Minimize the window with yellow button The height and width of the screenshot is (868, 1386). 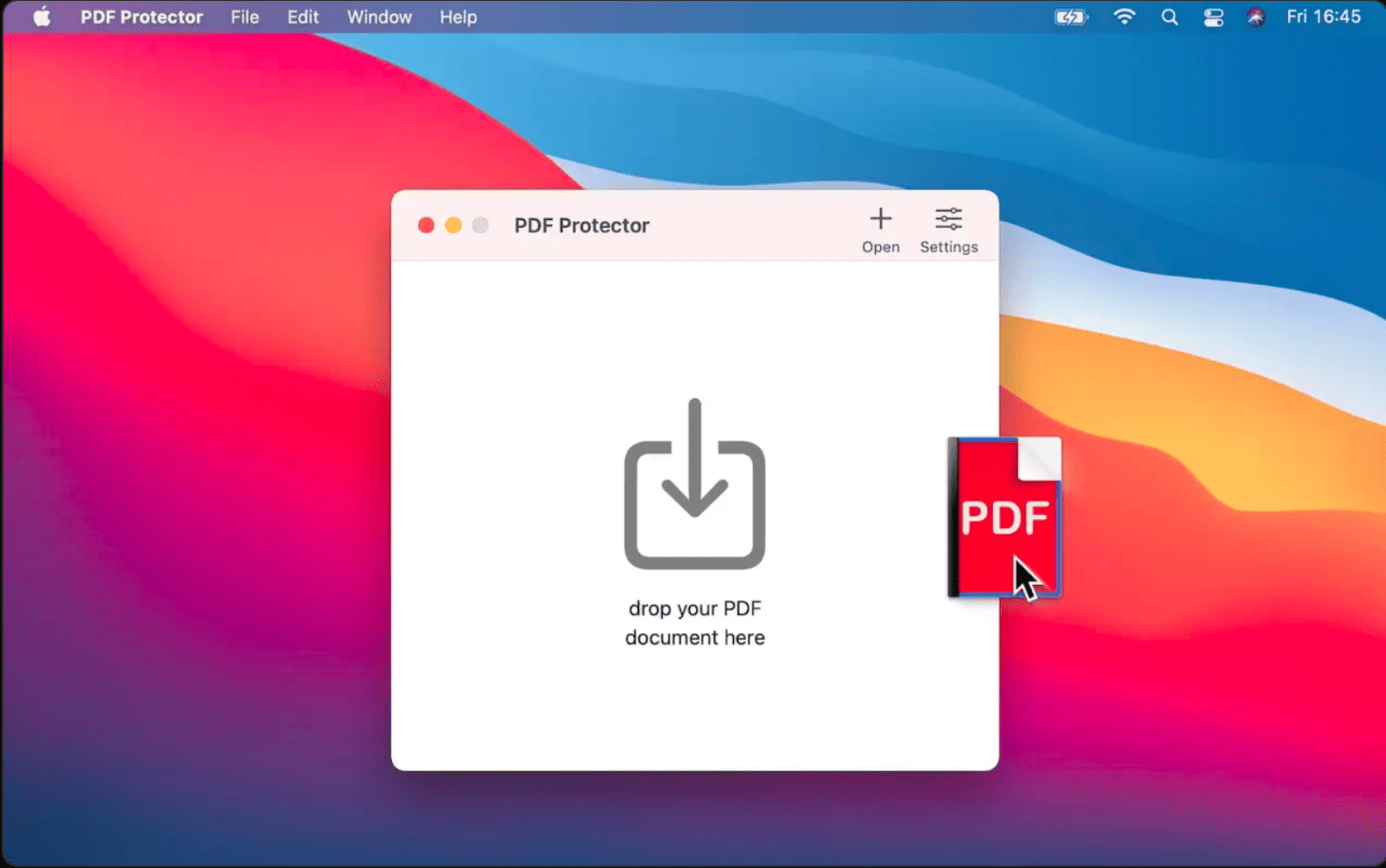tap(453, 225)
